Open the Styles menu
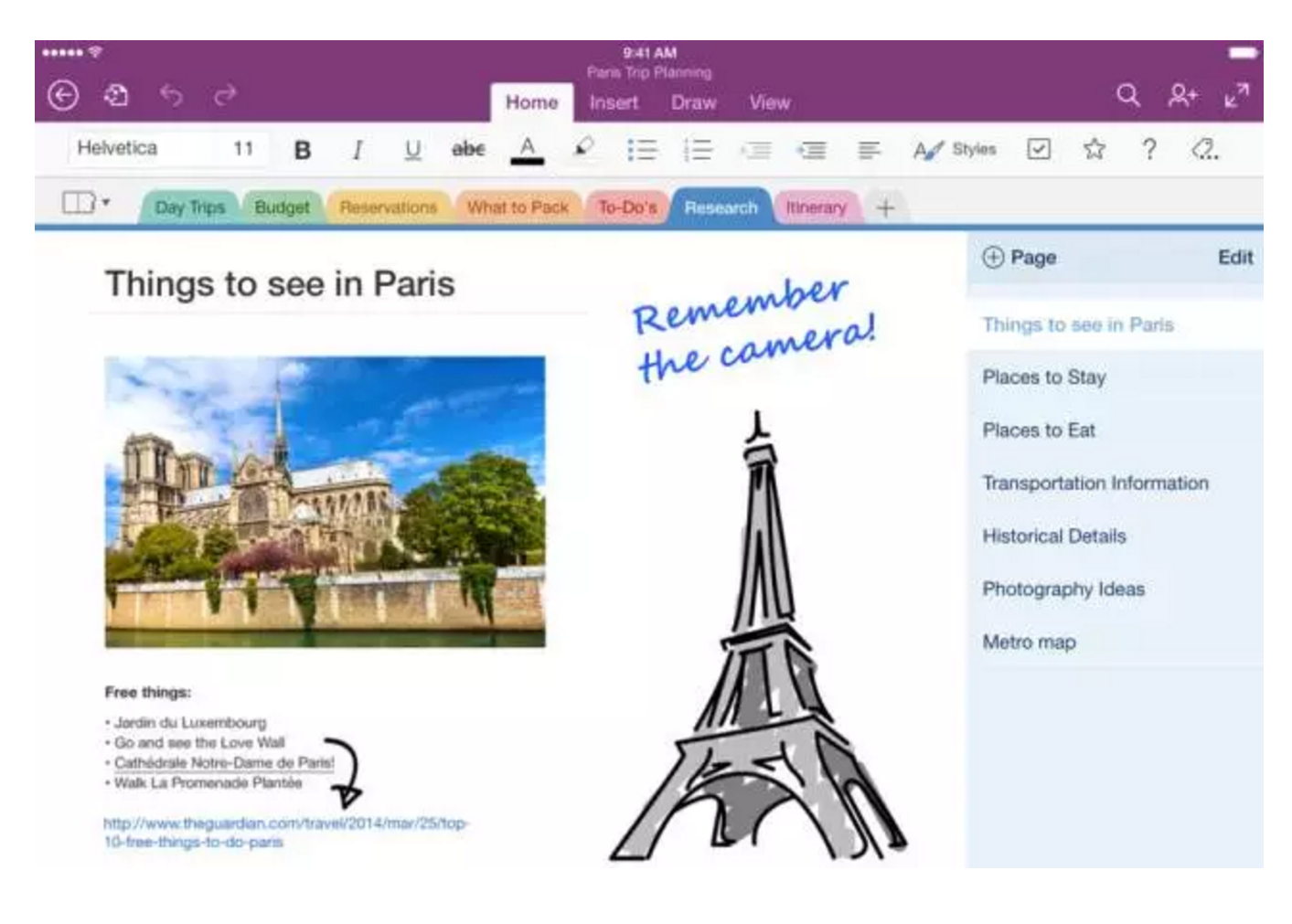This screenshot has height=924, width=1292. [x=955, y=150]
